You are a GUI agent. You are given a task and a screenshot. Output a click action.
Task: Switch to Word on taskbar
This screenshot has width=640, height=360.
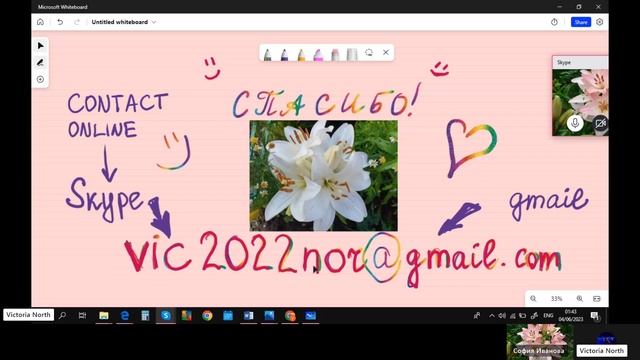coord(249,316)
